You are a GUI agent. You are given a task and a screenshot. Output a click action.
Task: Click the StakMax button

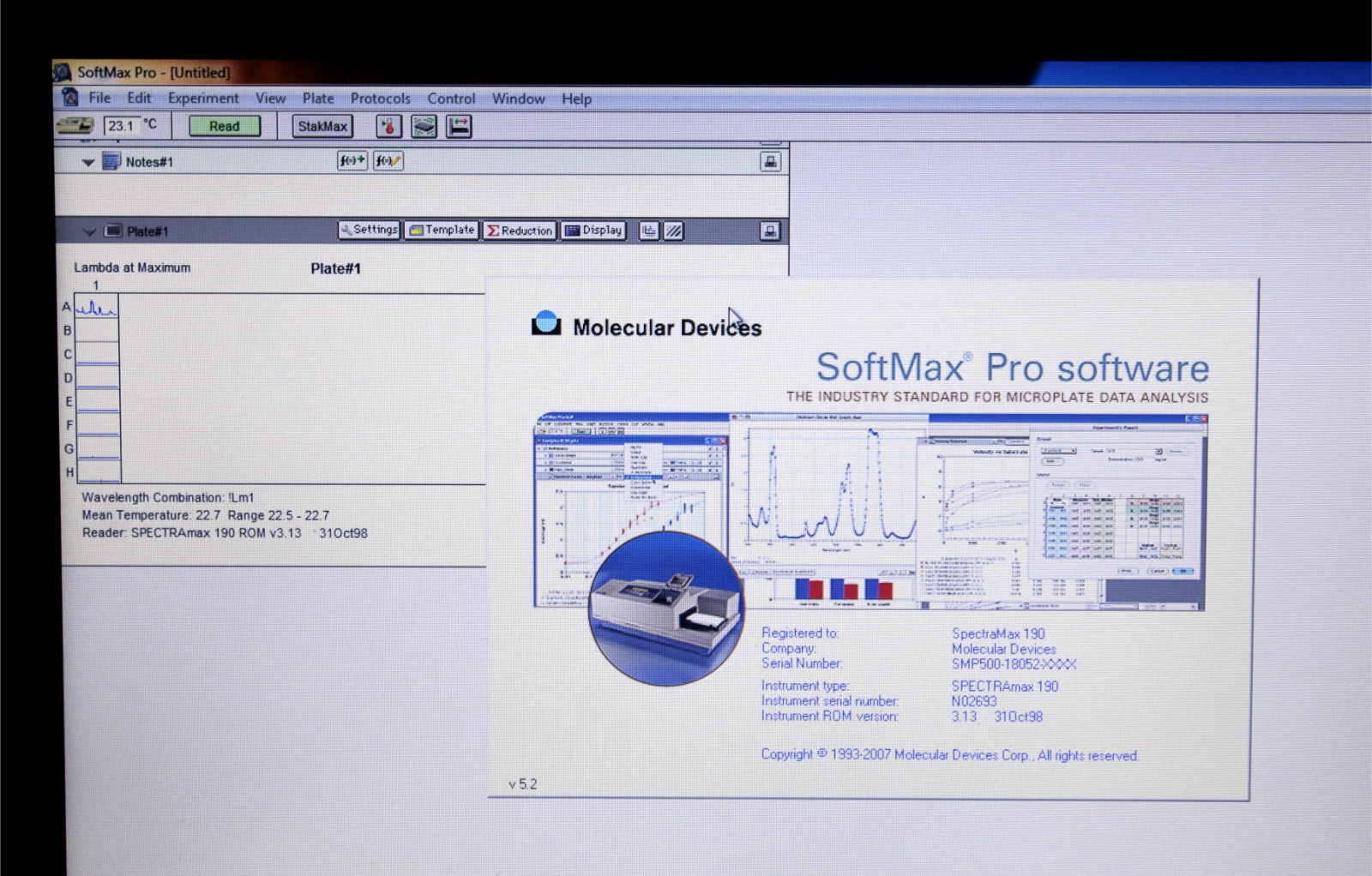322,126
